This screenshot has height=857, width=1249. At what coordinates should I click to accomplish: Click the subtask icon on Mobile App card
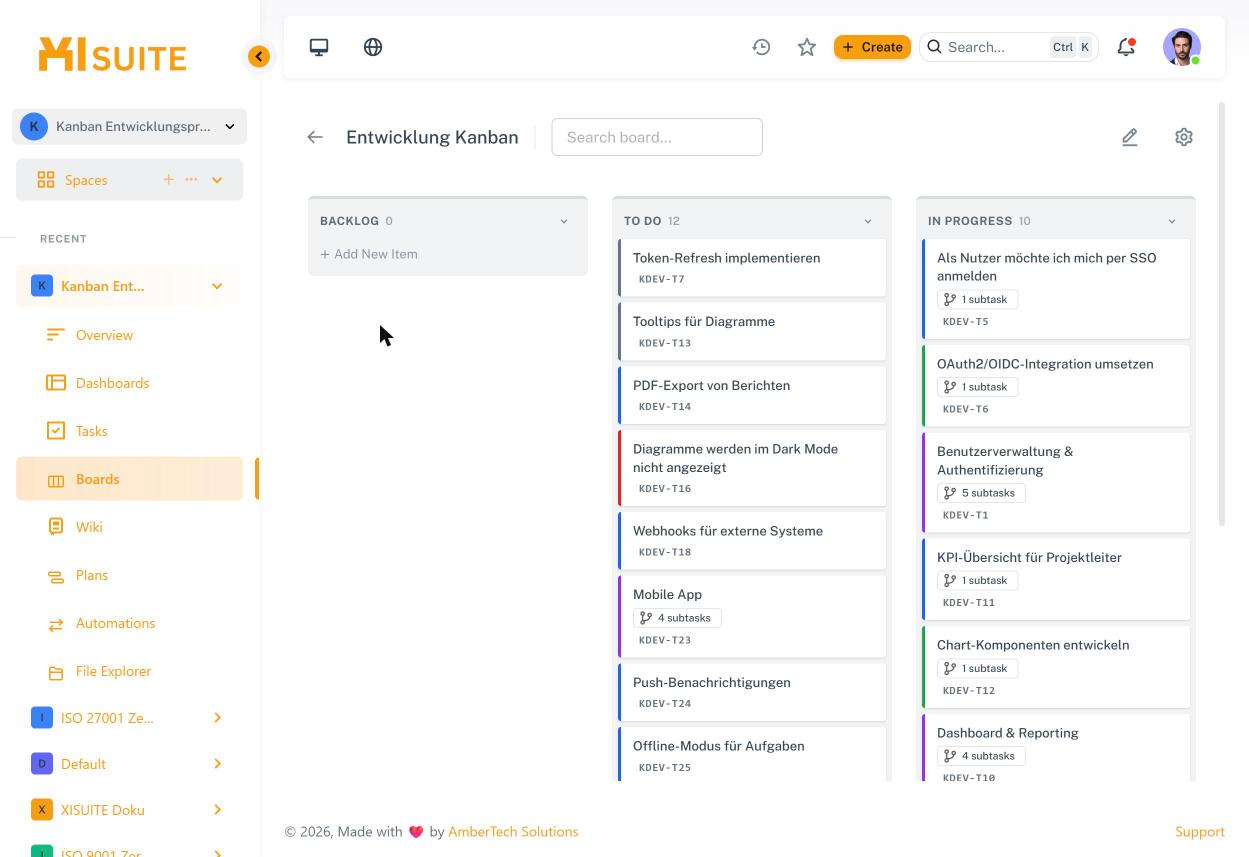click(646, 618)
